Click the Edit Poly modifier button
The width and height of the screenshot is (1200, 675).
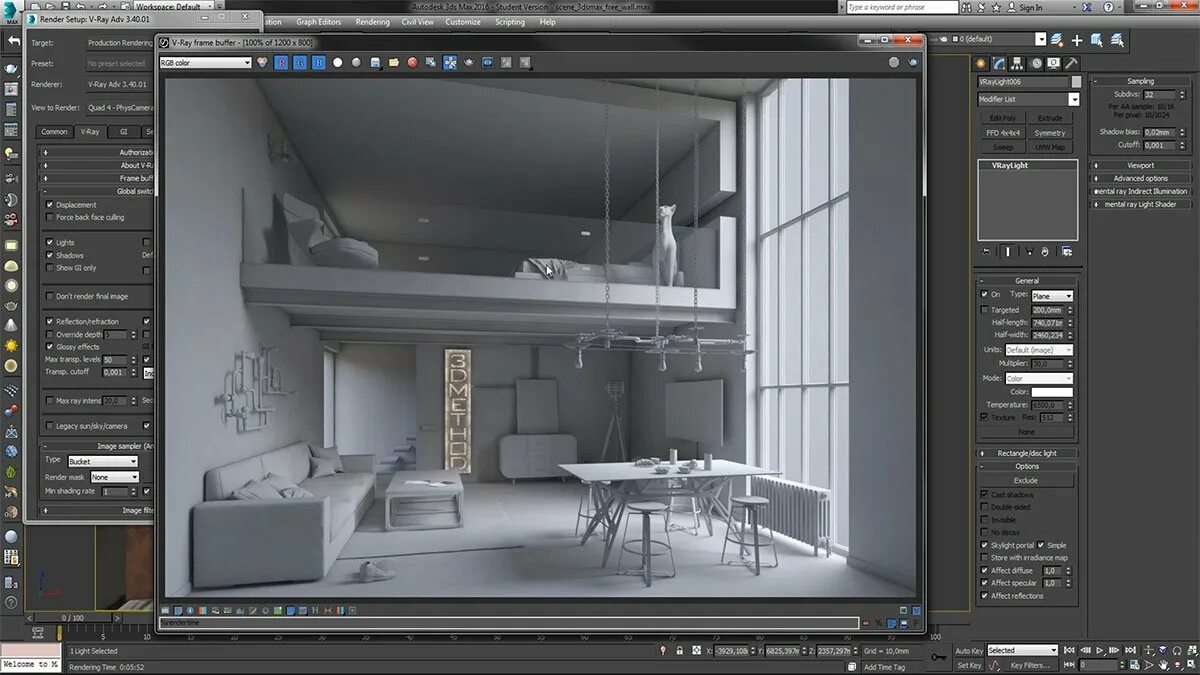pyautogui.click(x=1003, y=118)
